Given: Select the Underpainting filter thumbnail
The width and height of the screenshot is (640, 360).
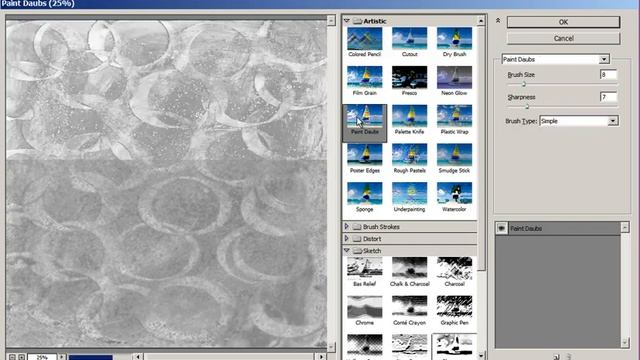Looking at the screenshot, I should tap(409, 194).
